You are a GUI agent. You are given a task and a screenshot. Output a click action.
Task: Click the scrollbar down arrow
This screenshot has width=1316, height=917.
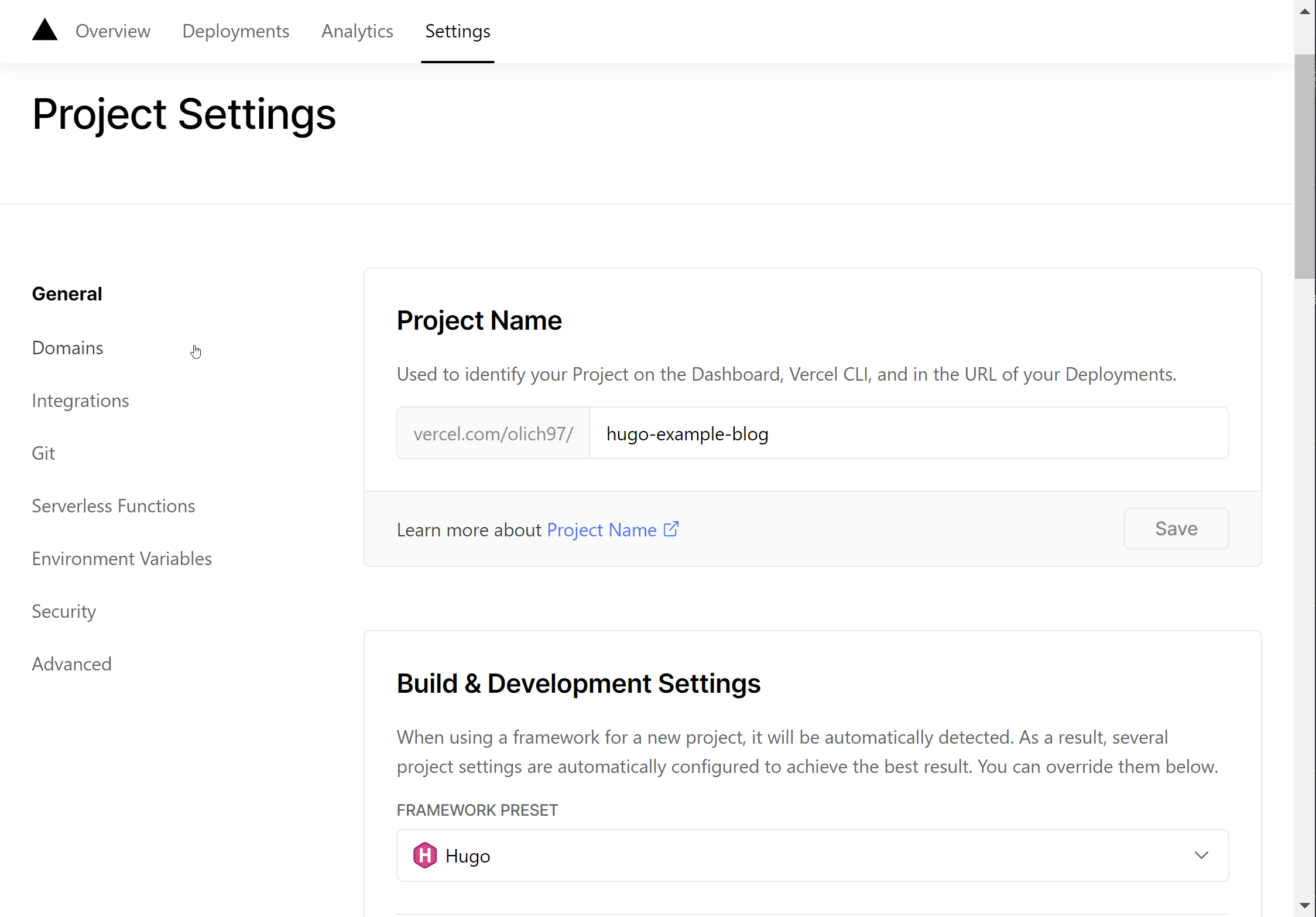(1304, 905)
